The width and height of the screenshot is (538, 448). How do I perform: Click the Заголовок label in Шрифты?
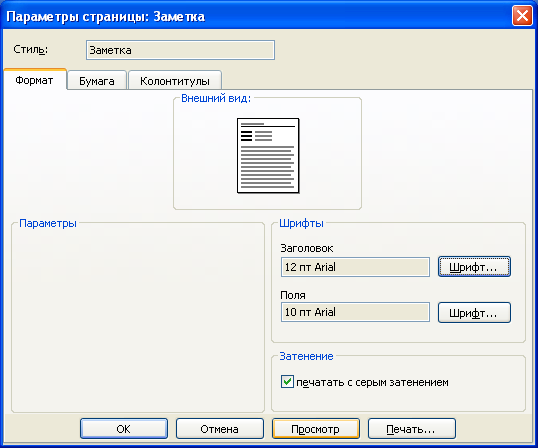(x=307, y=248)
